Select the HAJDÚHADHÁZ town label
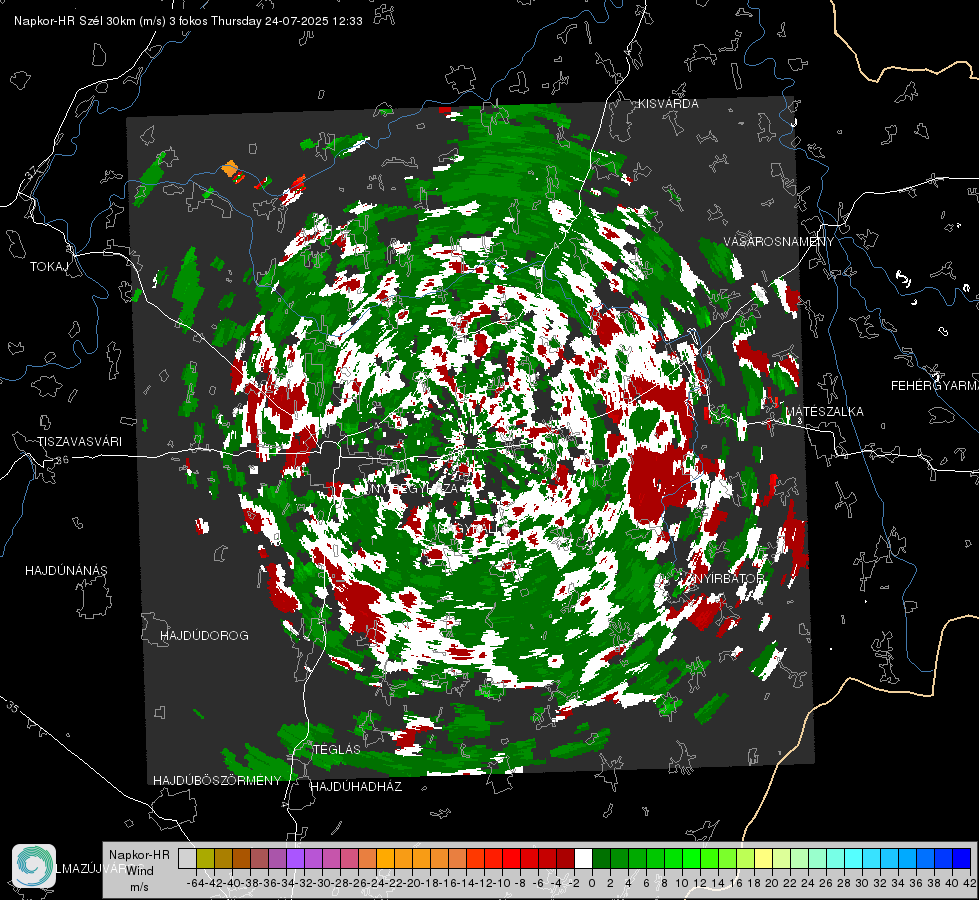Viewport: 979px width, 900px height. coord(356,787)
